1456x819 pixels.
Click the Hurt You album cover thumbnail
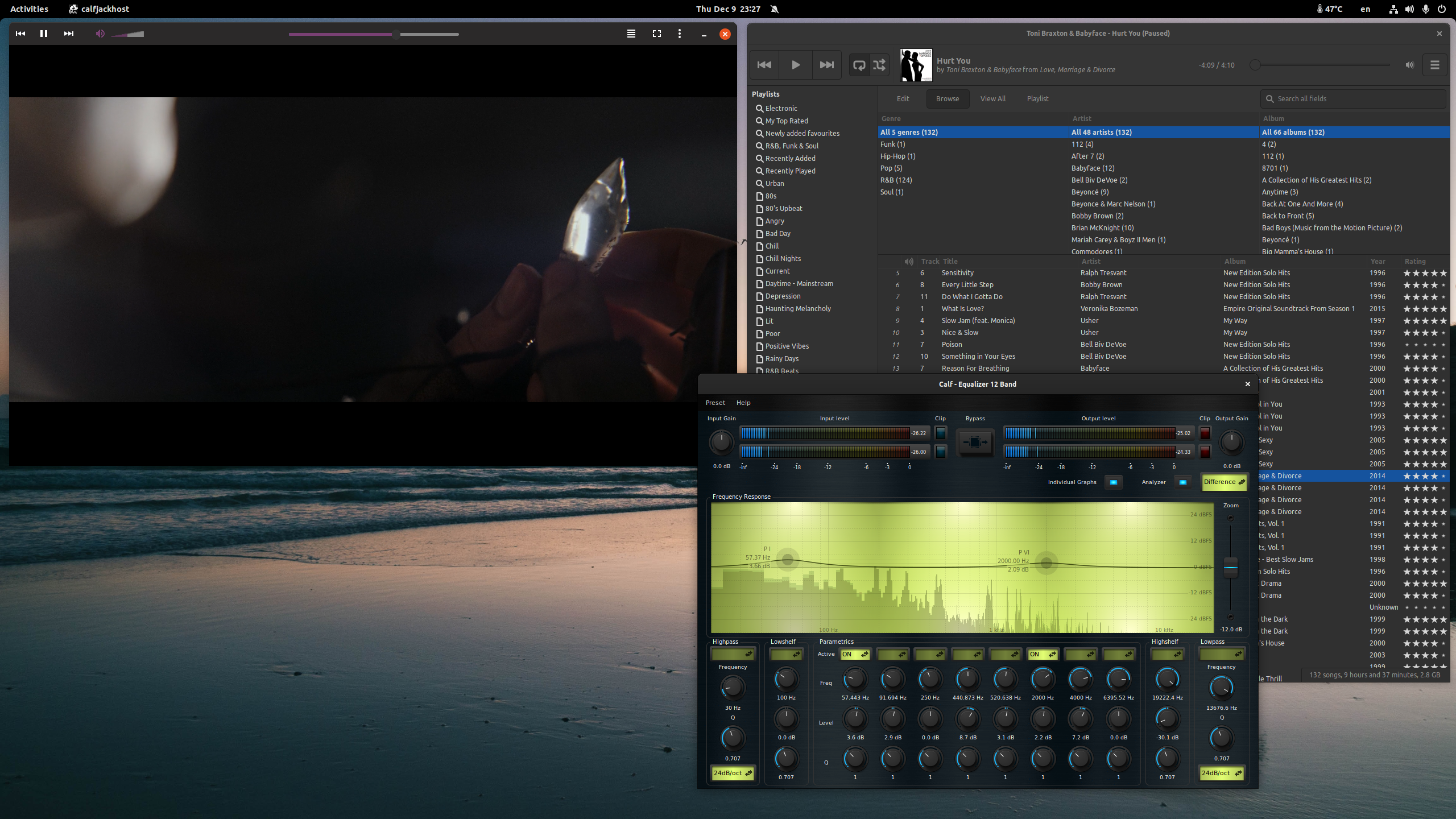point(916,65)
